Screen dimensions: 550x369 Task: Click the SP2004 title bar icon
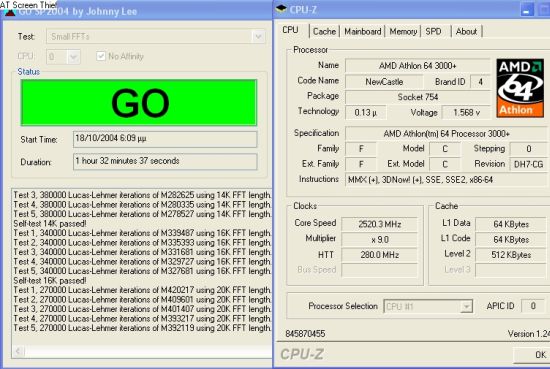[x=10, y=12]
